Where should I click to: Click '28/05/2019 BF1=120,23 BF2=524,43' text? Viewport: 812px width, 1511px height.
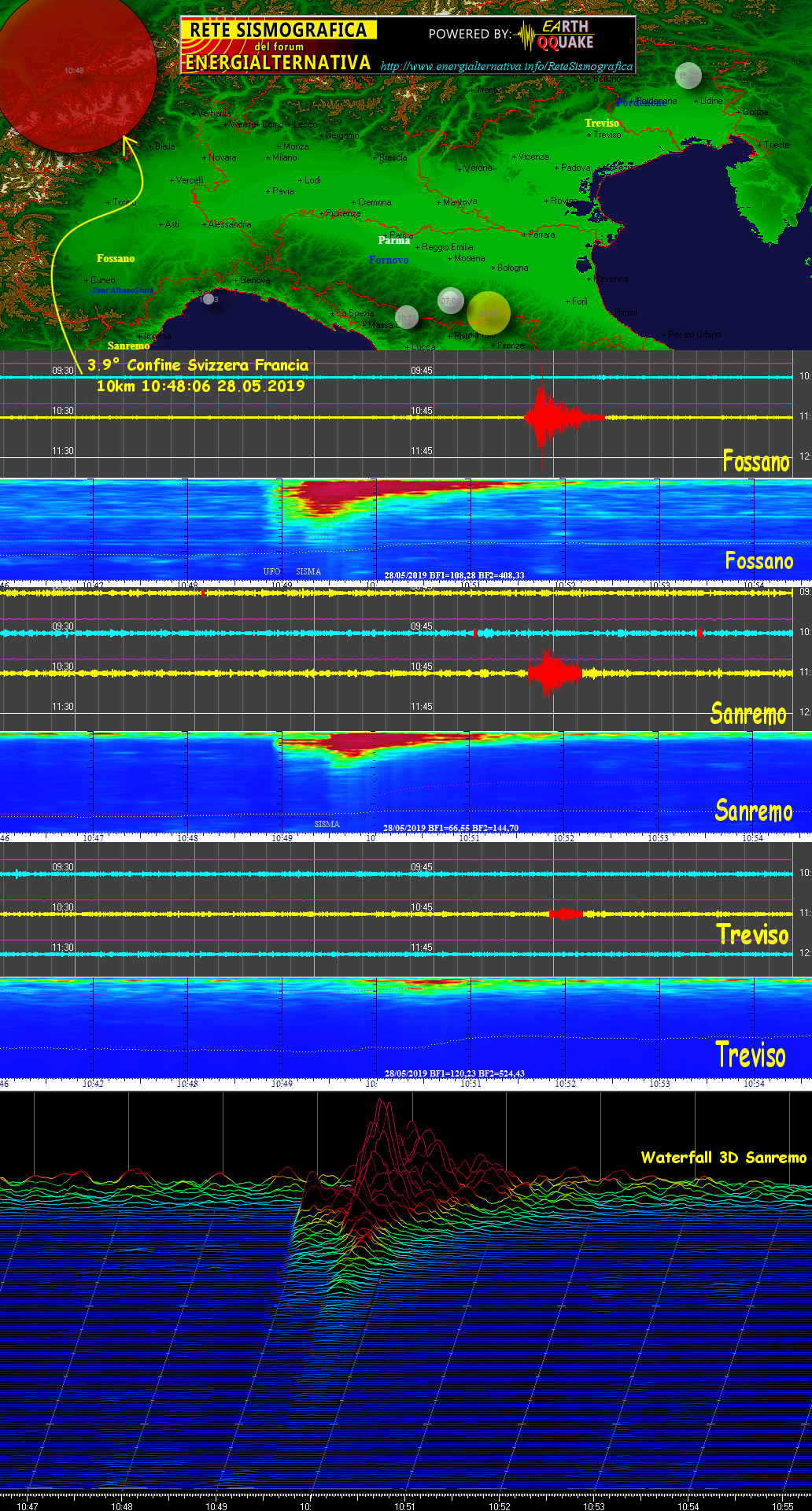454,1073
